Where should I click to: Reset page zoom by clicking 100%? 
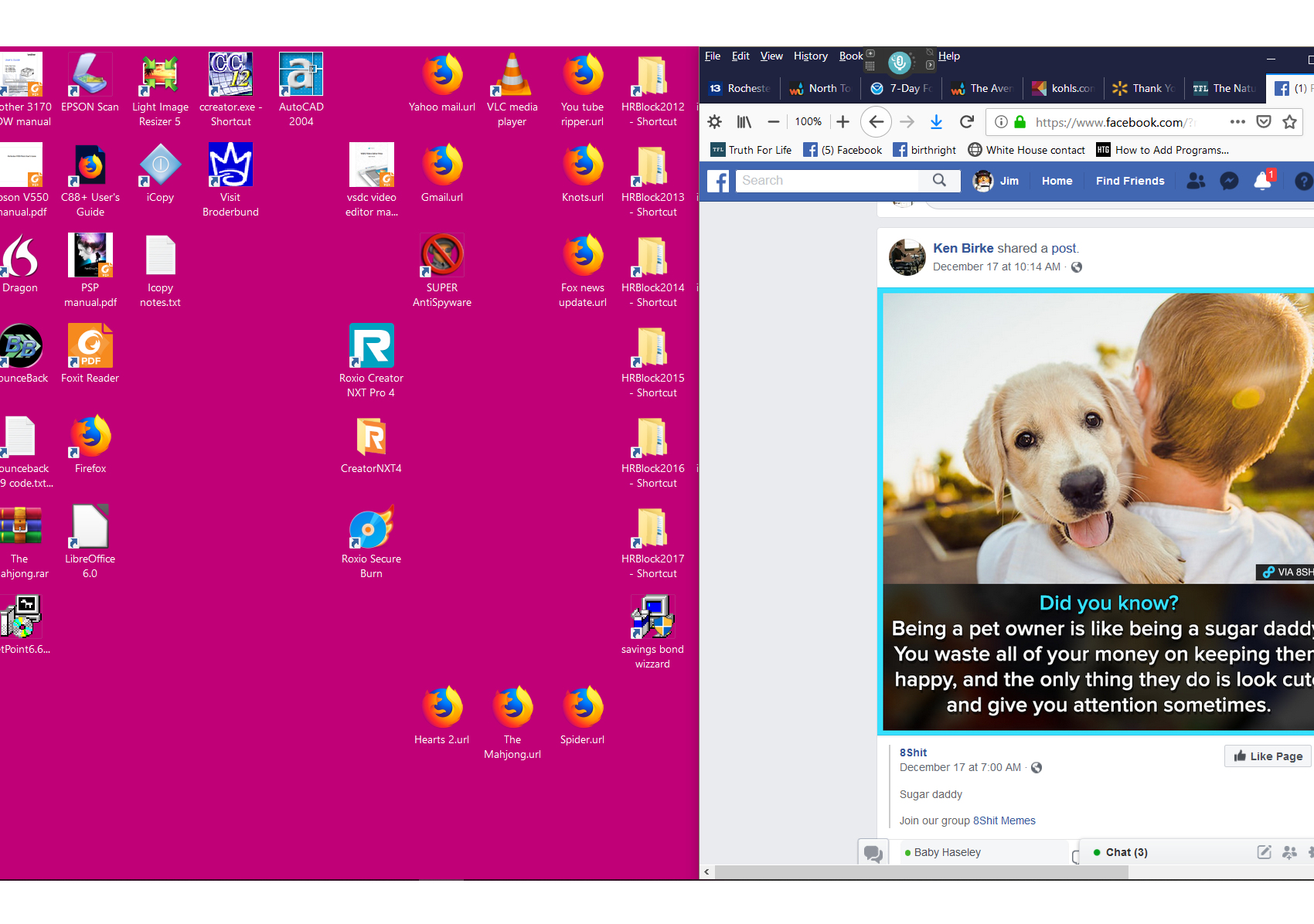[808, 121]
